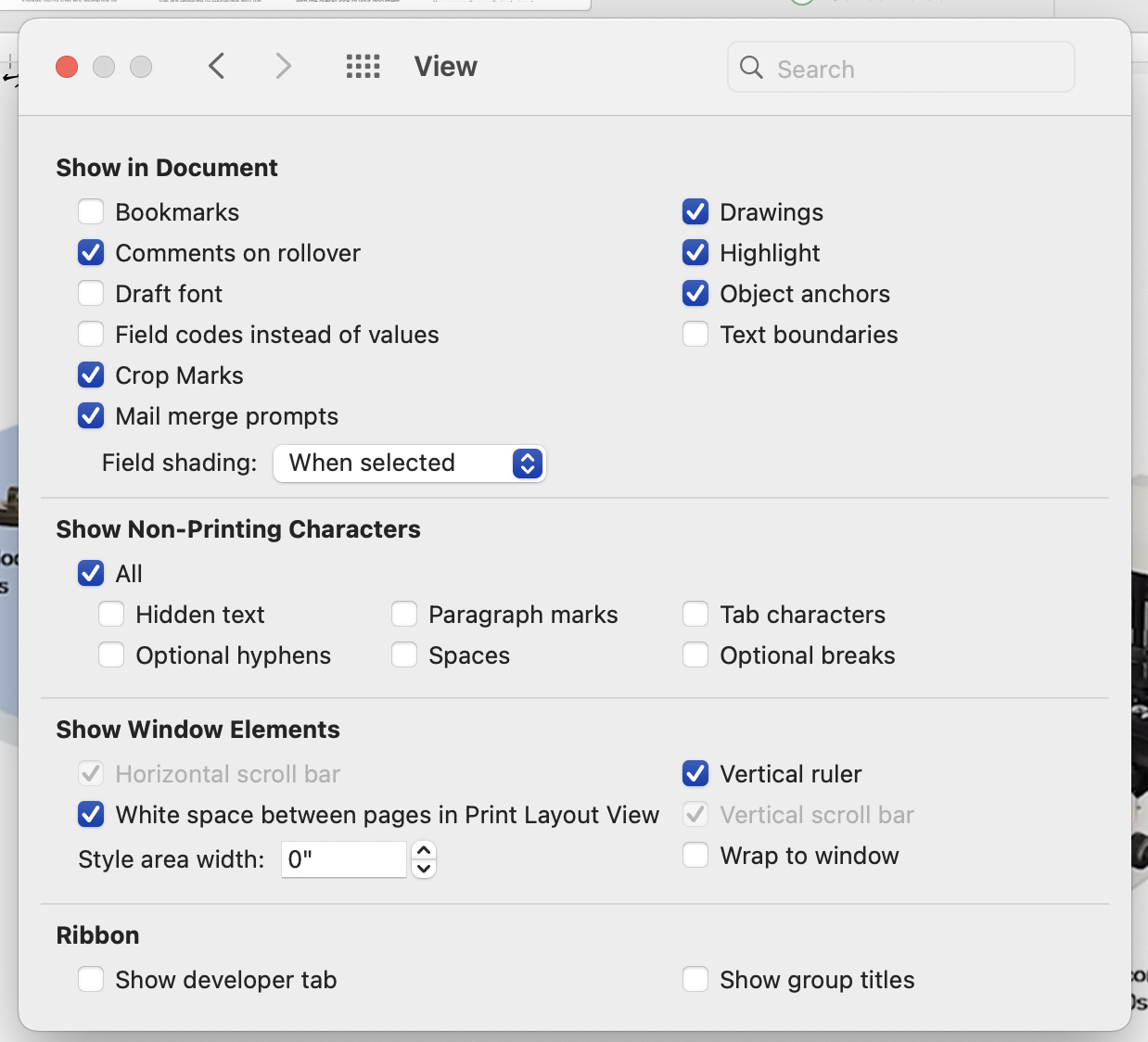Screen dimensions: 1148x1042
Task: Click the Show Non-Printing Characters heading
Action: point(238,529)
